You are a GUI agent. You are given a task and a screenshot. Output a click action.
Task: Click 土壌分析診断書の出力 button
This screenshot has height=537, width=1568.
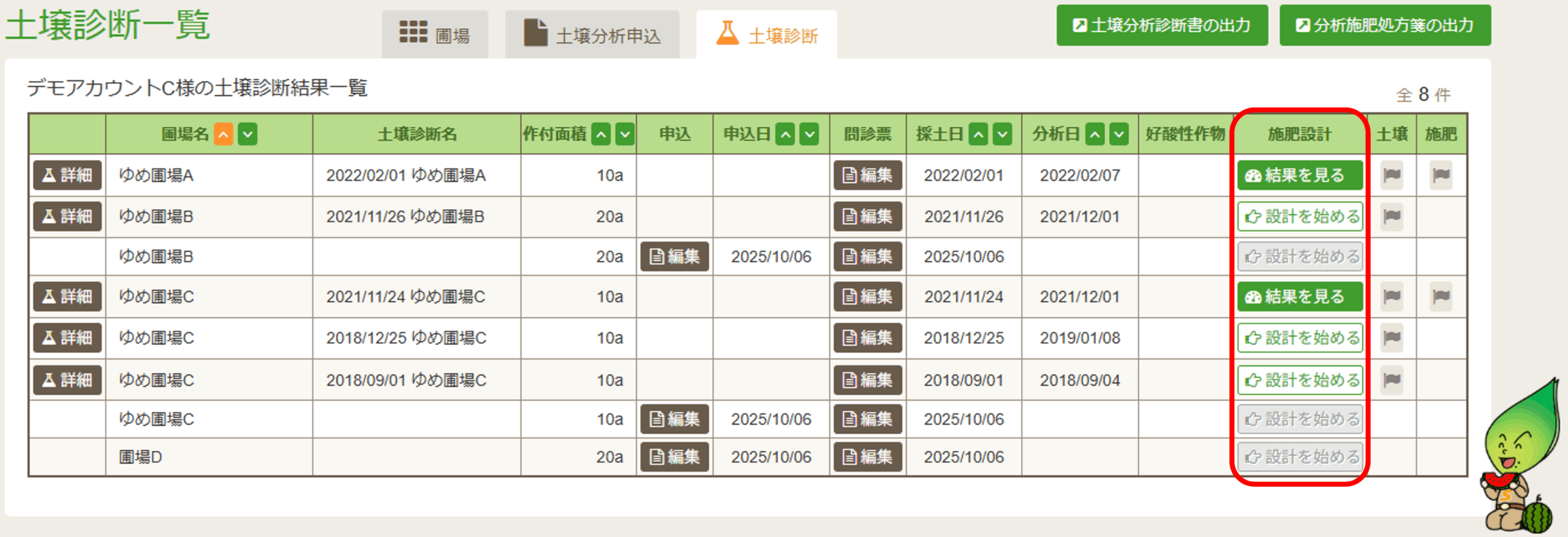point(1161,25)
